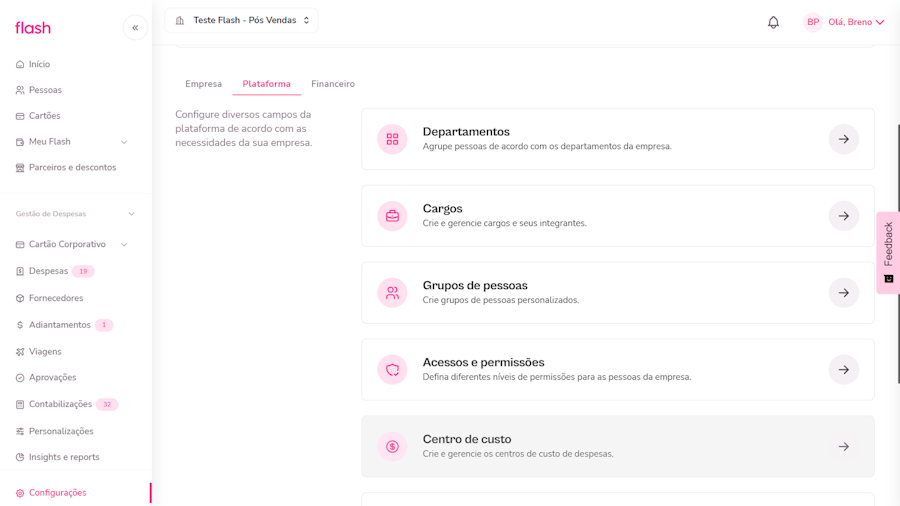Click the page vertical scrollbar
900x506 pixels.
pos(898,254)
